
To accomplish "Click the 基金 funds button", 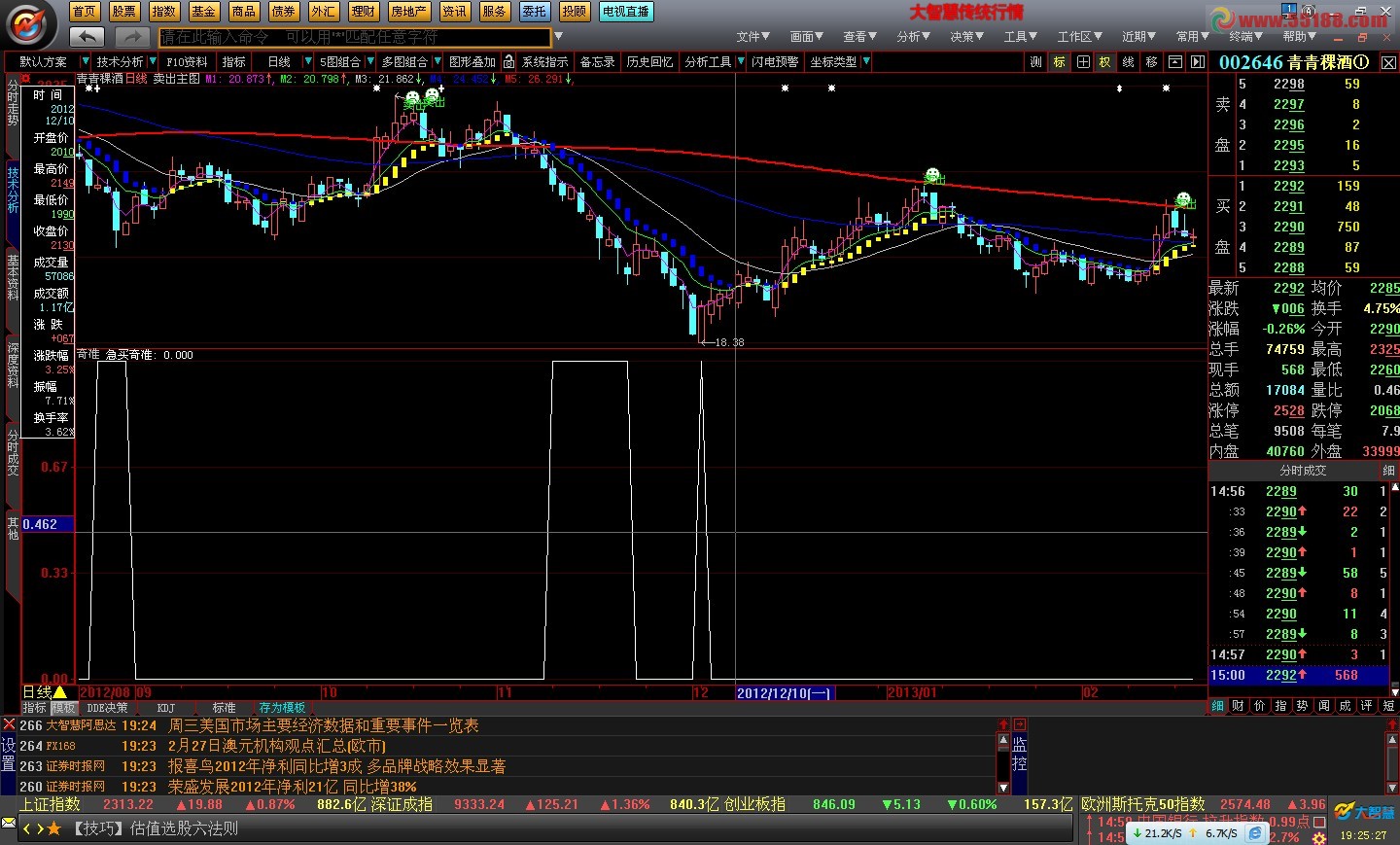I will point(204,12).
